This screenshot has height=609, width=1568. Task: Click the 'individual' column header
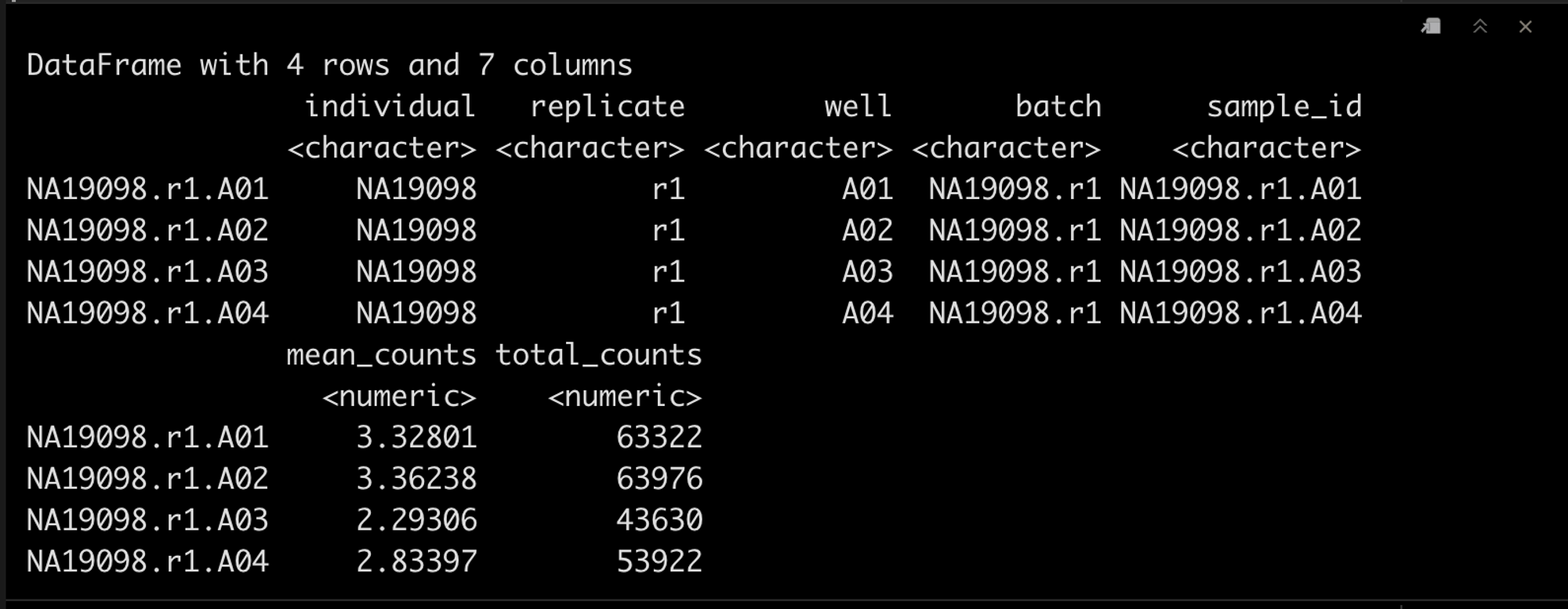pyautogui.click(x=390, y=107)
